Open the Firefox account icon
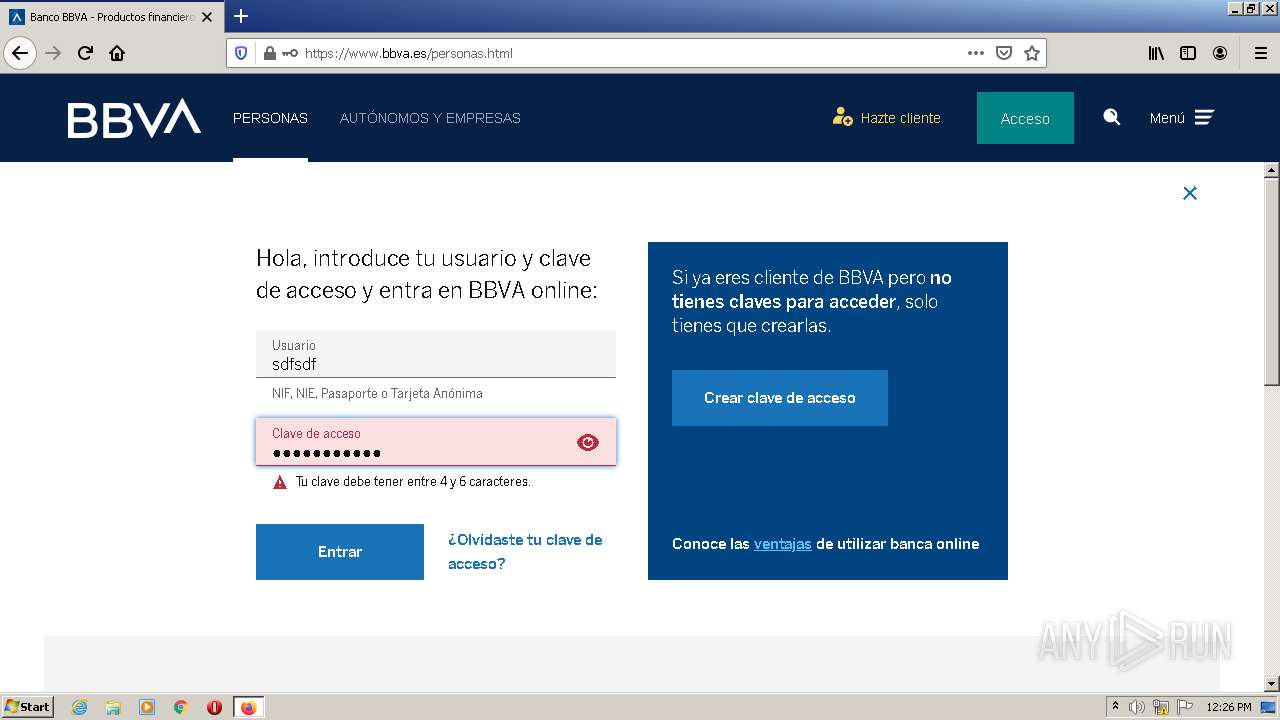Viewport: 1280px width, 720px height. pos(1220,53)
